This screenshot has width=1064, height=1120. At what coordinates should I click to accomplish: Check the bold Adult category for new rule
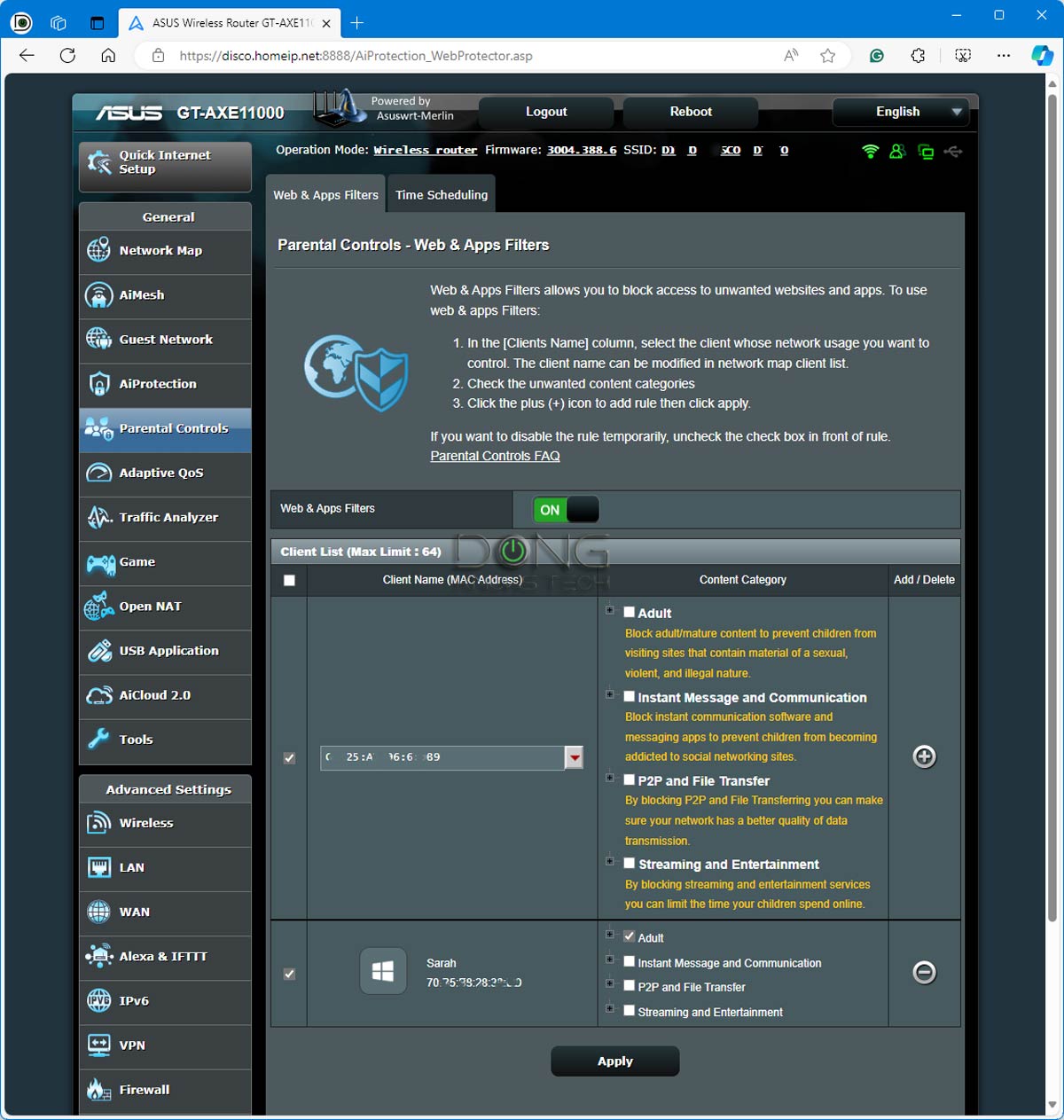click(629, 612)
